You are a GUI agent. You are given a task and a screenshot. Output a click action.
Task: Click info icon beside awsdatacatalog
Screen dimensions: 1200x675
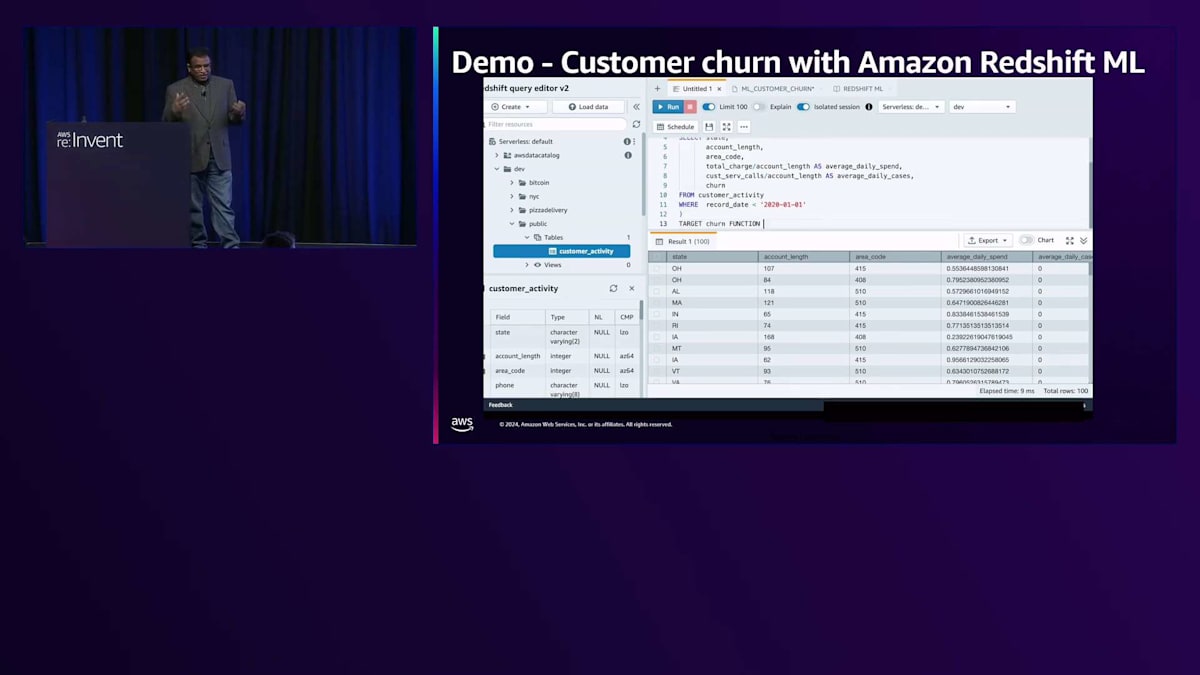pyautogui.click(x=628, y=156)
